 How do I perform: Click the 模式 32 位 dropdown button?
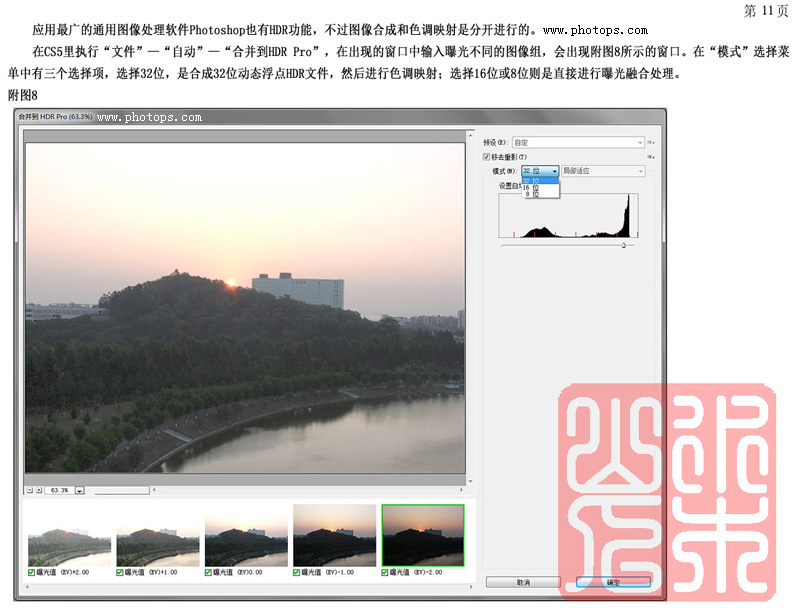(540, 171)
